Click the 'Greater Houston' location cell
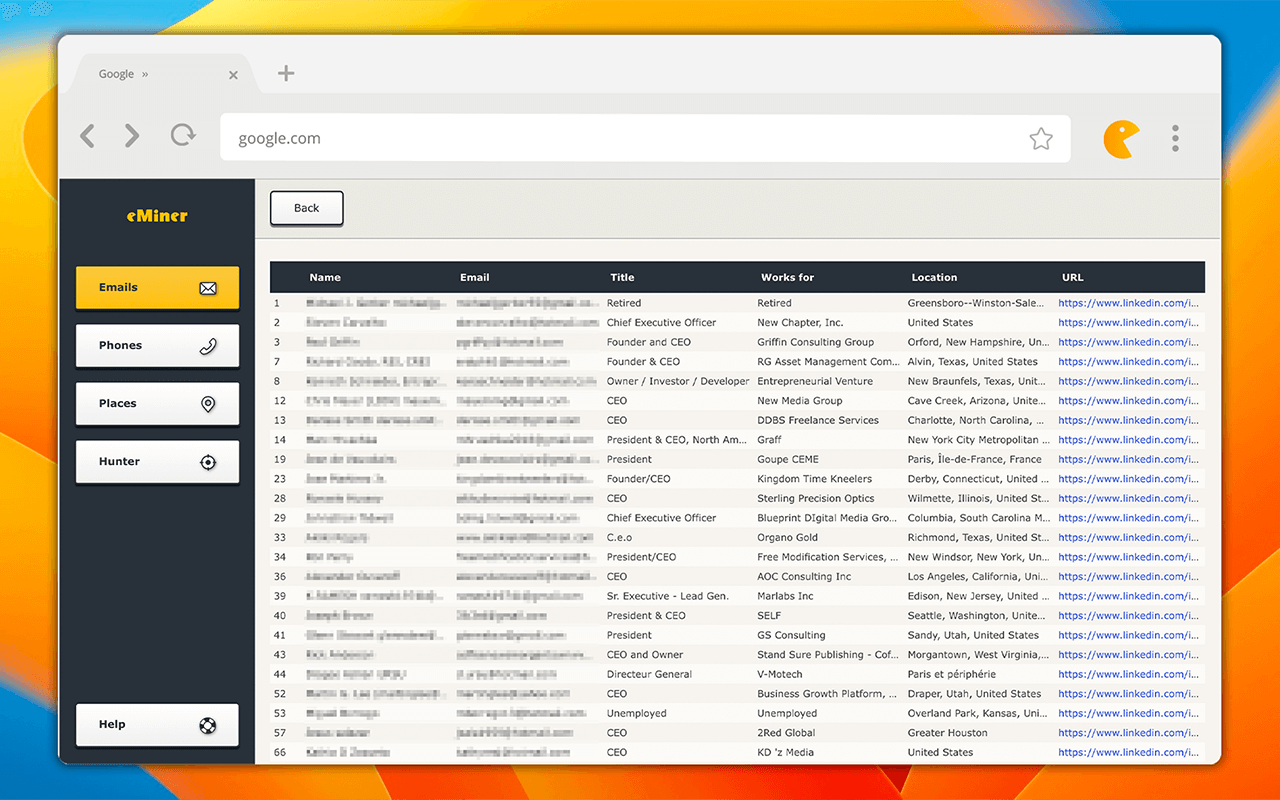The width and height of the screenshot is (1280, 800). coord(947,733)
